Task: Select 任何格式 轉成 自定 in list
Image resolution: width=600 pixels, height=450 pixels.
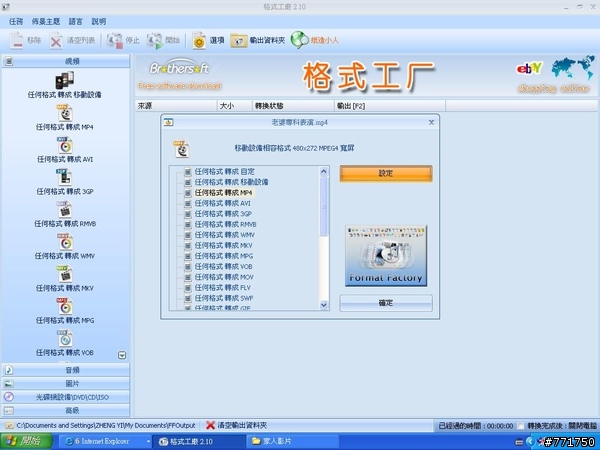Action: click(225, 171)
